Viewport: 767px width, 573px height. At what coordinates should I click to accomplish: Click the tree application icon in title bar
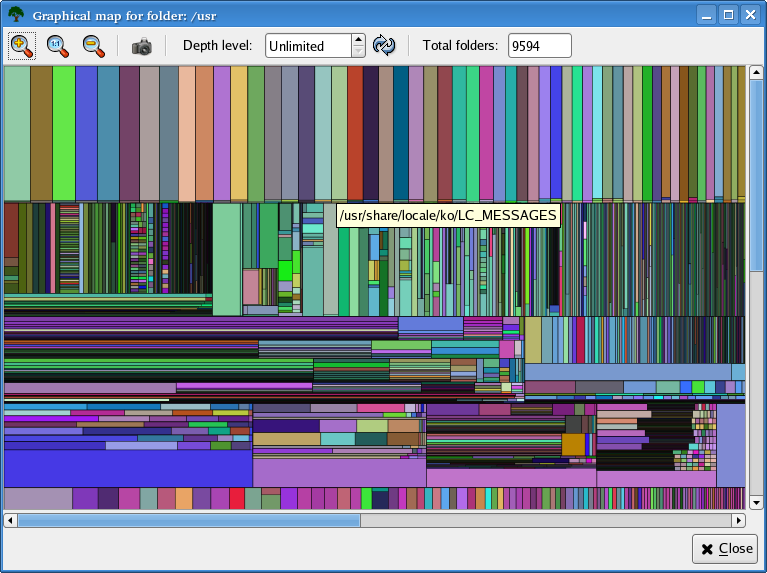pyautogui.click(x=16, y=14)
